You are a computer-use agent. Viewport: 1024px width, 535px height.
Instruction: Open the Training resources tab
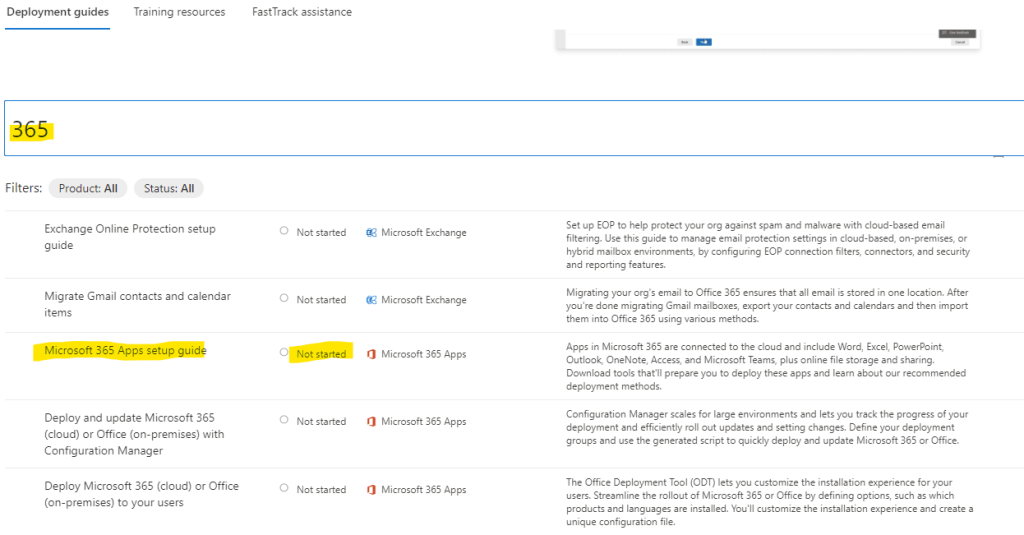[x=179, y=12]
